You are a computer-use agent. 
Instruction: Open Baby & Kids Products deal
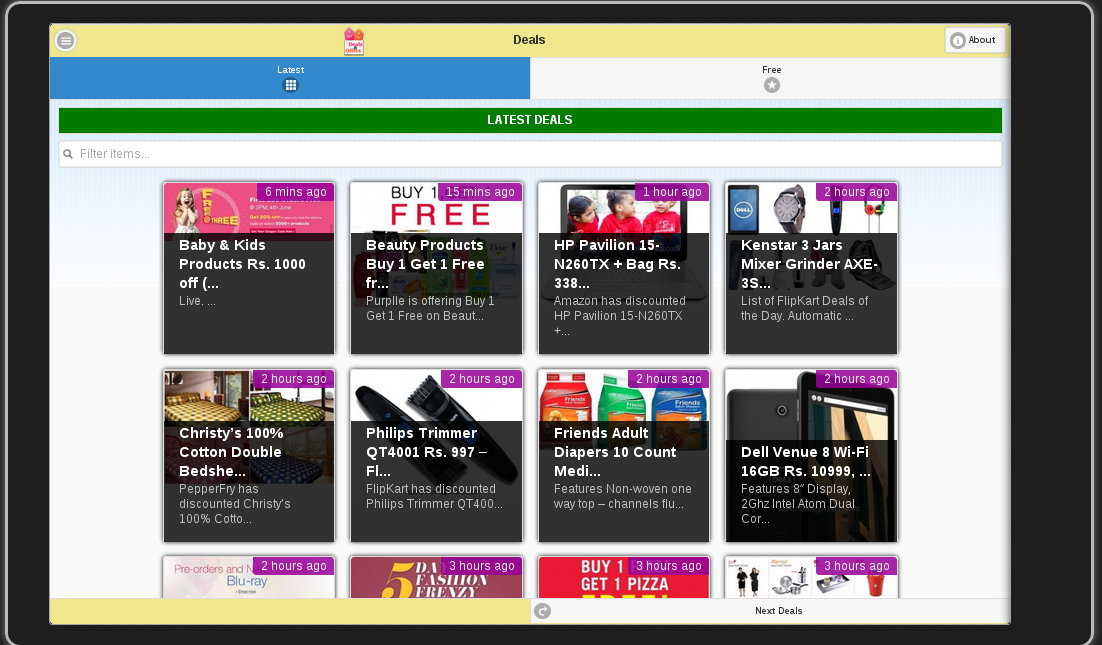coord(249,268)
